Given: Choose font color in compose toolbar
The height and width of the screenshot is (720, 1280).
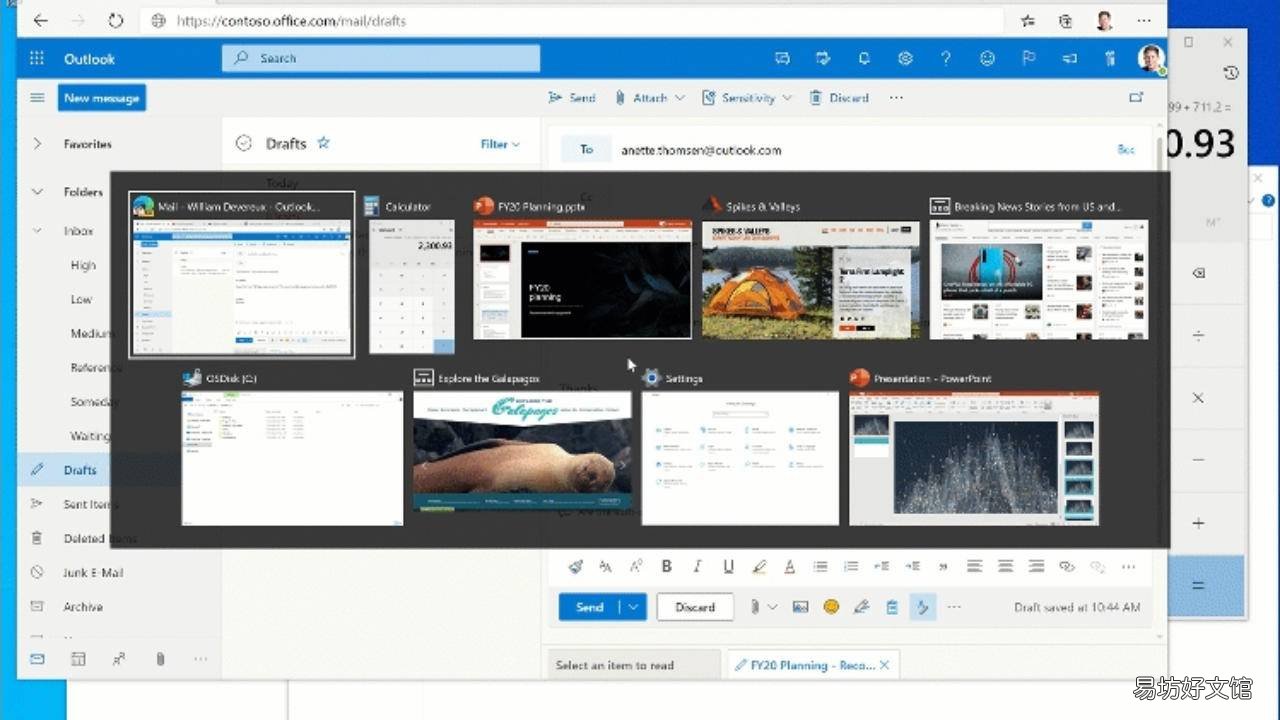Looking at the screenshot, I should click(x=789, y=566).
